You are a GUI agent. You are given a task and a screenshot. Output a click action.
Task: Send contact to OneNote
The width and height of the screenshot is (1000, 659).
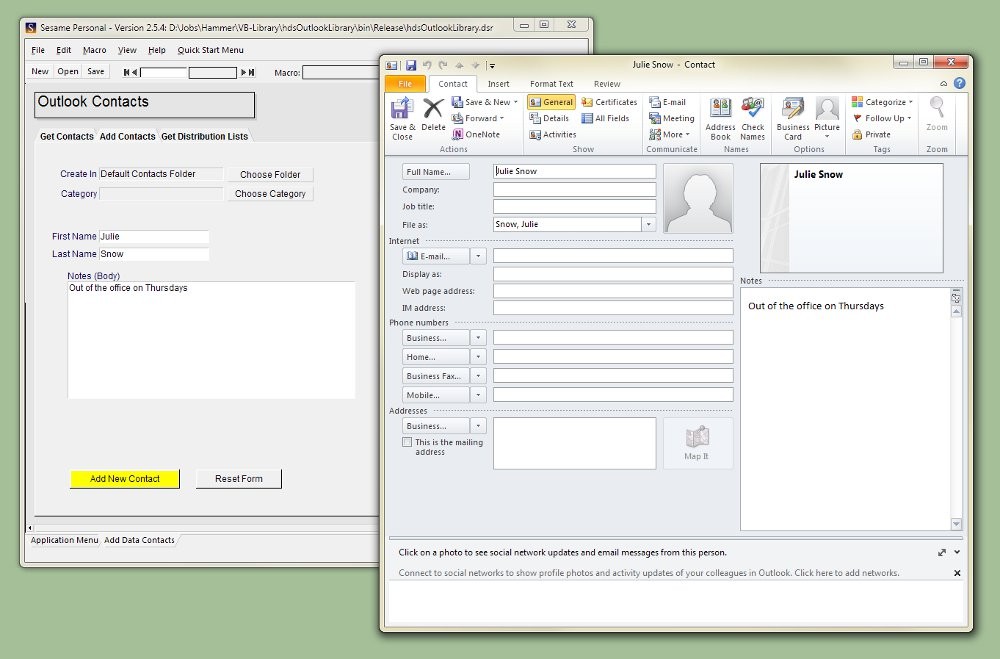476,134
